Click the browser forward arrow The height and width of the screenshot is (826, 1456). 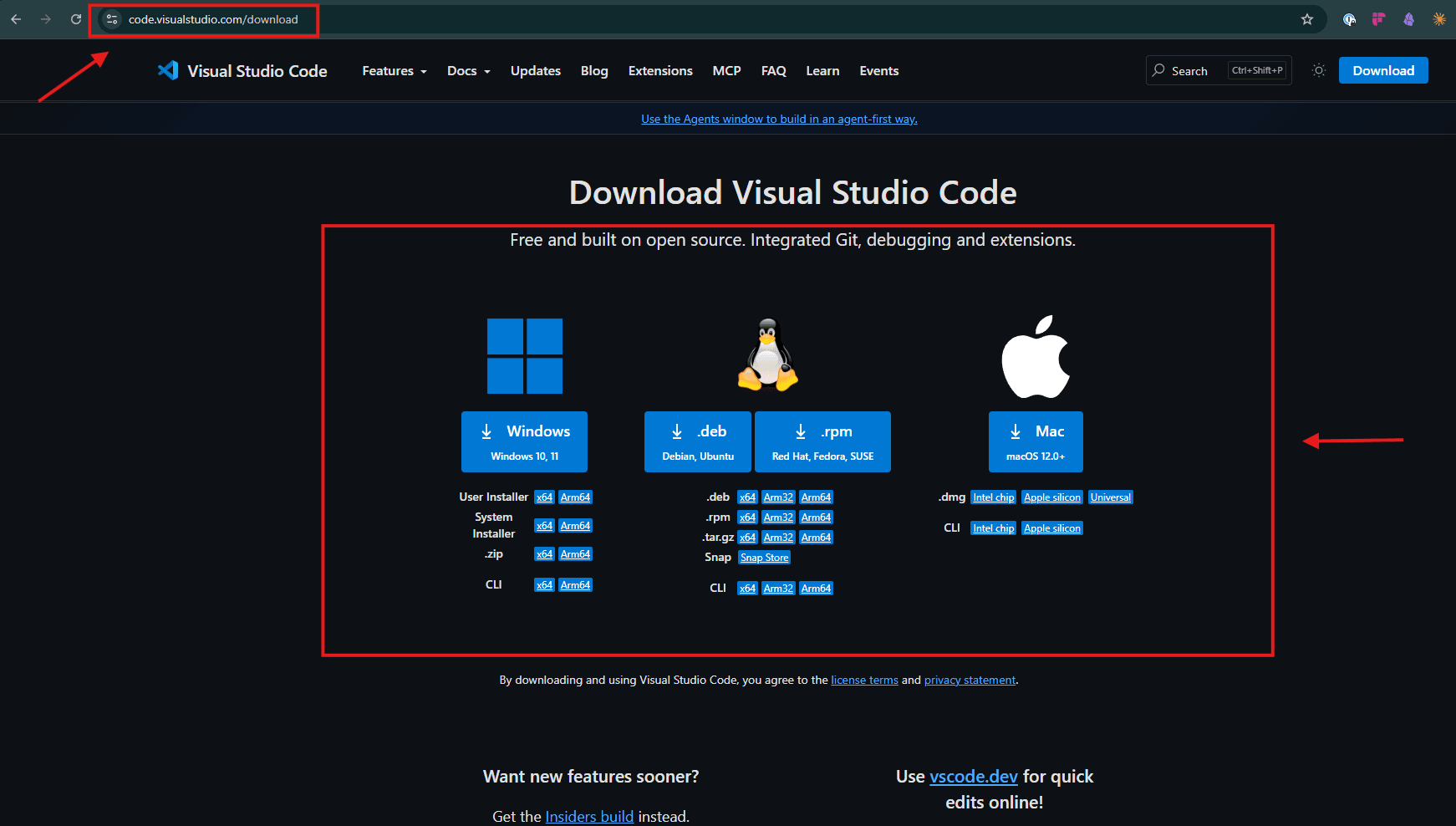pos(46,19)
